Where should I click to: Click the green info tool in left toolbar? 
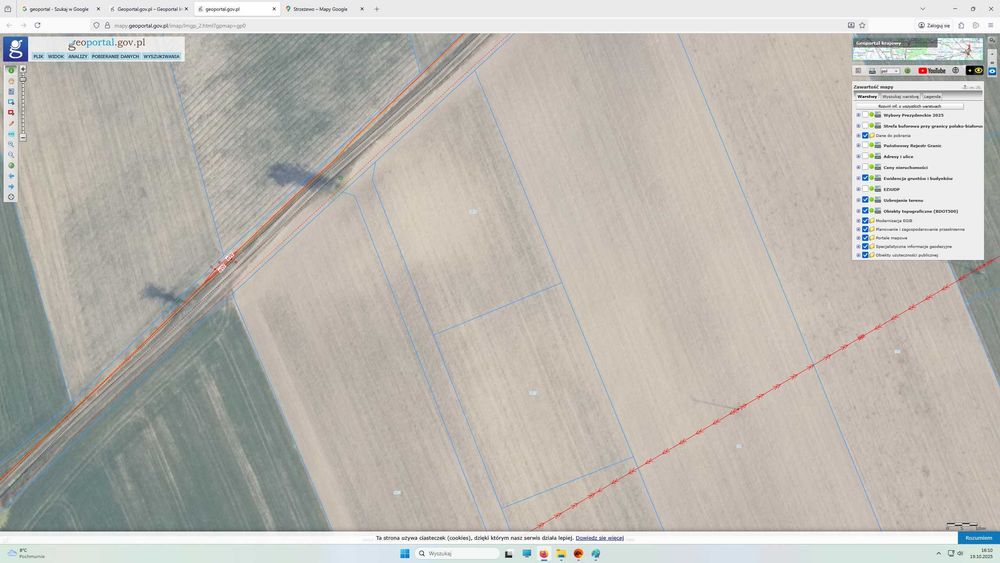tap(11, 70)
